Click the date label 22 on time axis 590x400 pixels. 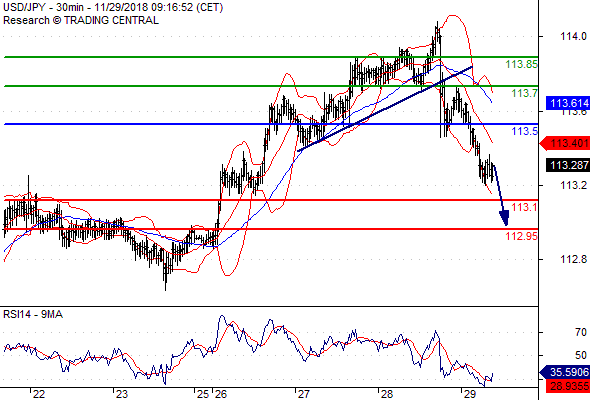pos(39,394)
